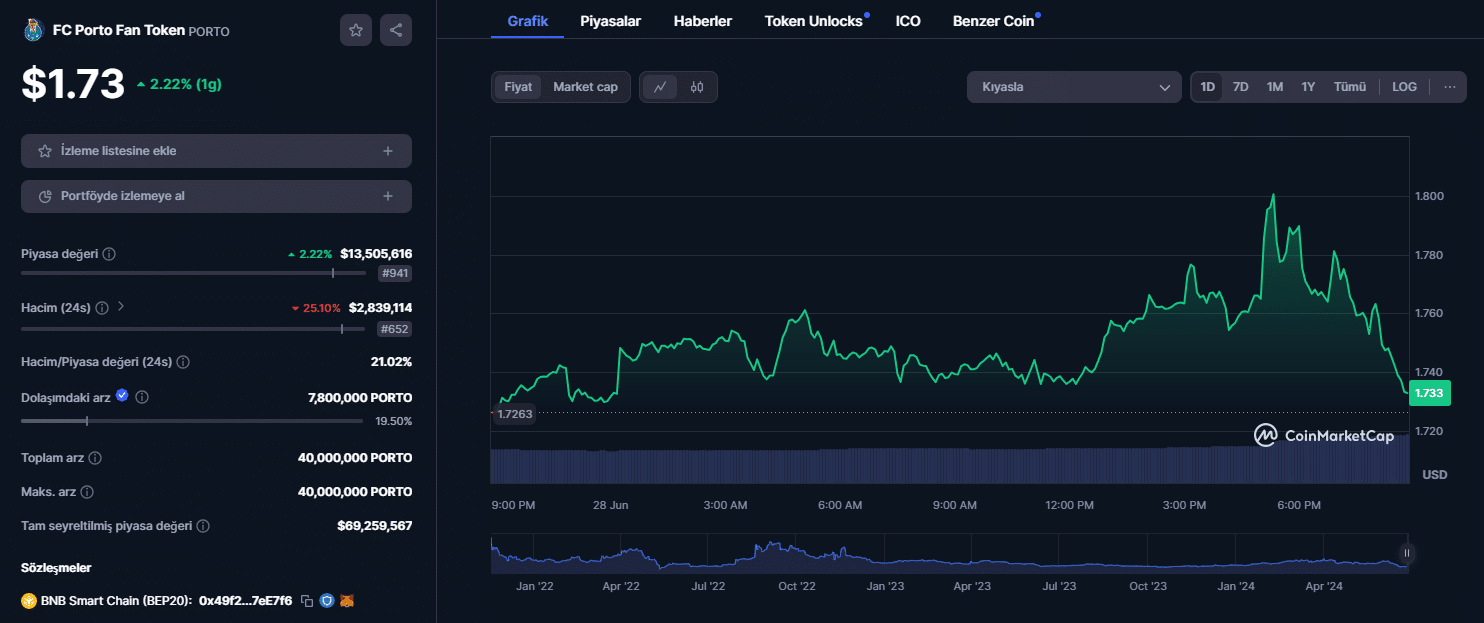The image size is (1484, 623).
Task: Click plus icon on Portföyde izlemeye al
Action: point(388,196)
